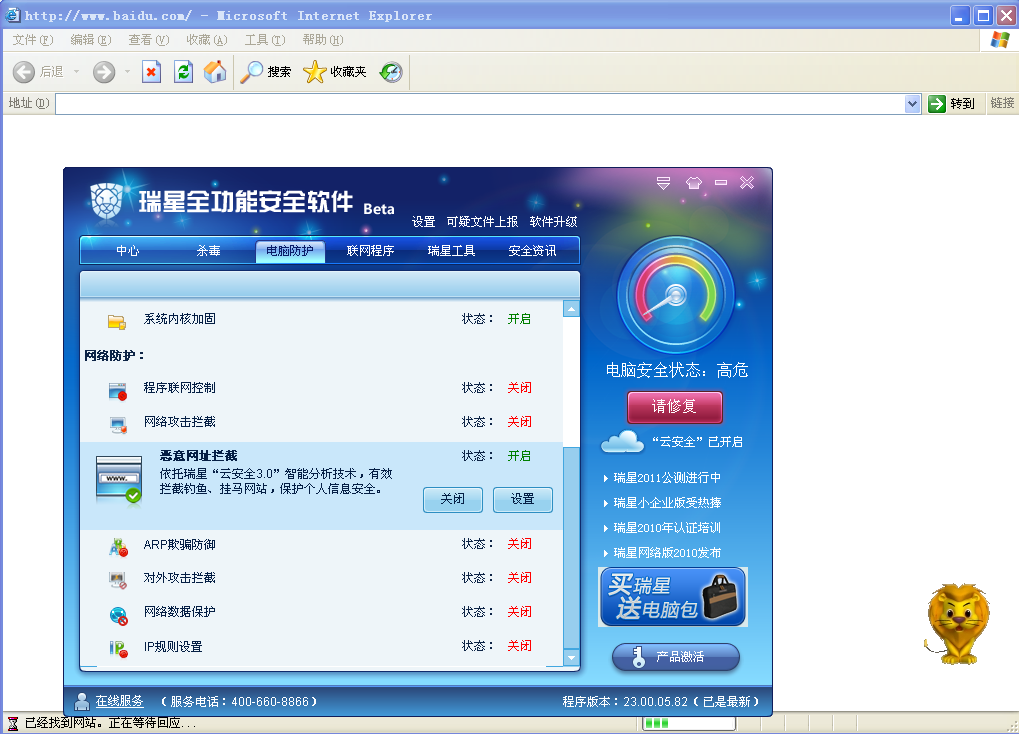
Task: Click the IE Forward arrow icon
Action: click(x=103, y=72)
